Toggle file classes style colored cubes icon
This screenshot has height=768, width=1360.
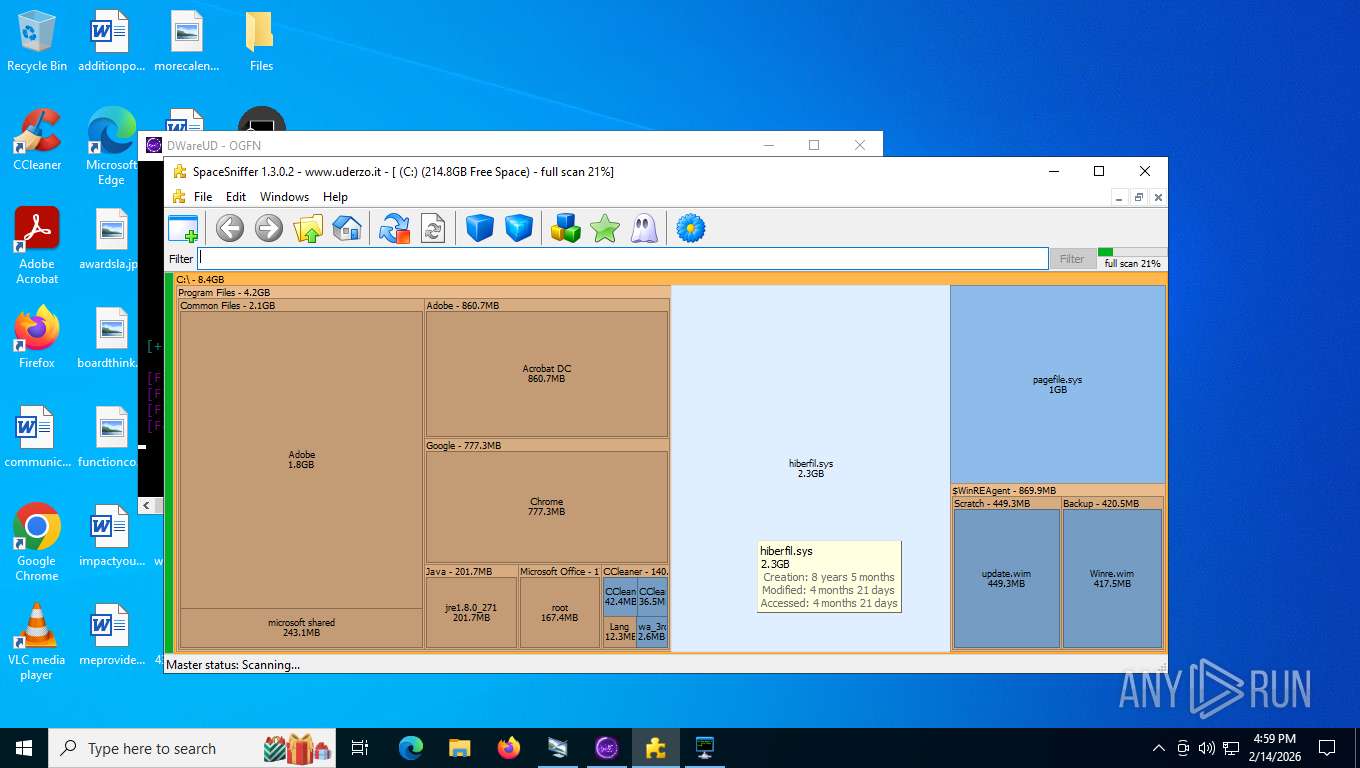[566, 228]
